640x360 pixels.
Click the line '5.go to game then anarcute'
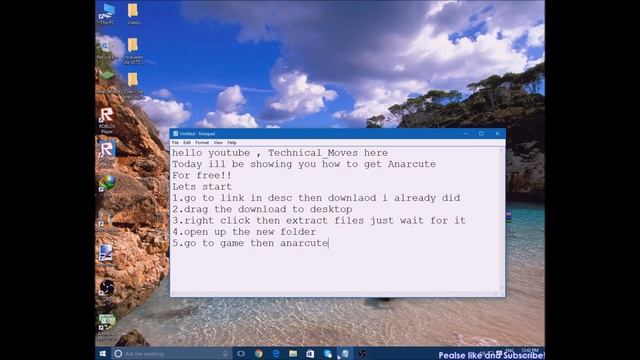point(250,243)
